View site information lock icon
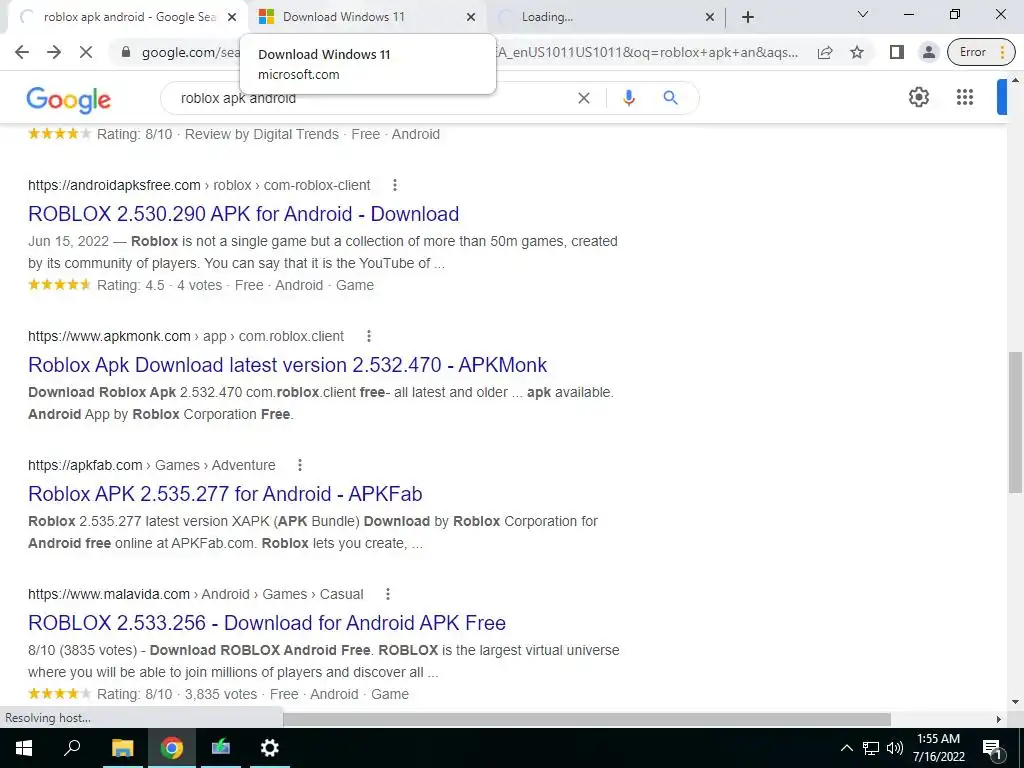 pyautogui.click(x=126, y=52)
